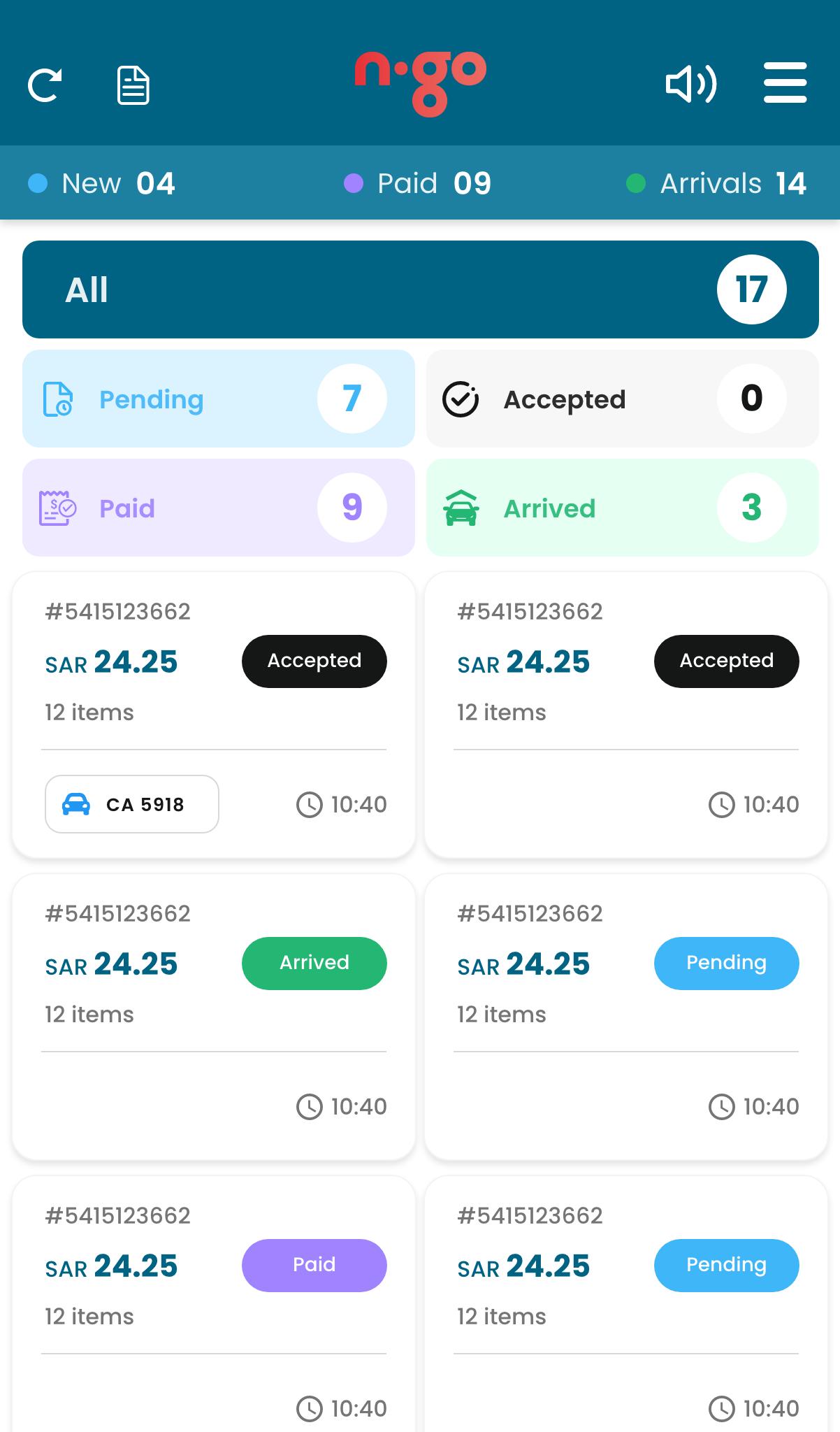Click the paid receipt icon
This screenshot has height=1432, width=840.
coord(57,508)
